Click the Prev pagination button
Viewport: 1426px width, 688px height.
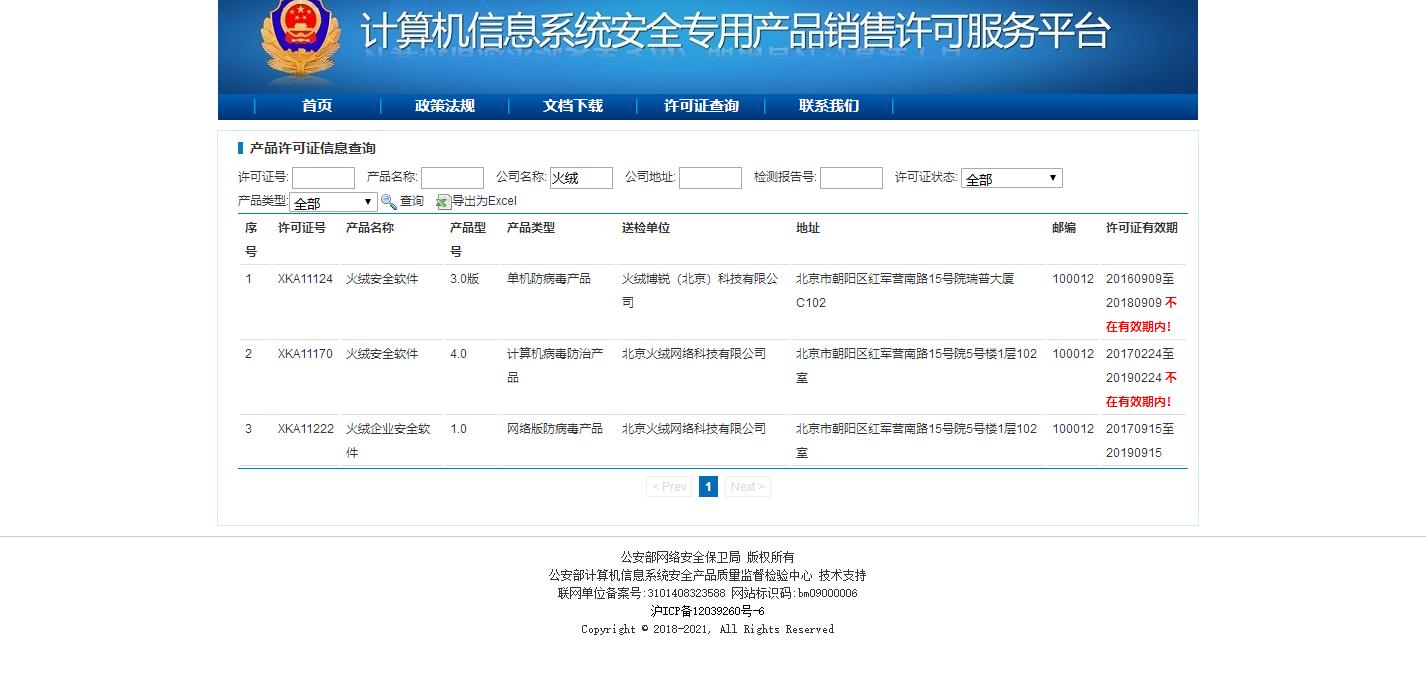click(669, 487)
